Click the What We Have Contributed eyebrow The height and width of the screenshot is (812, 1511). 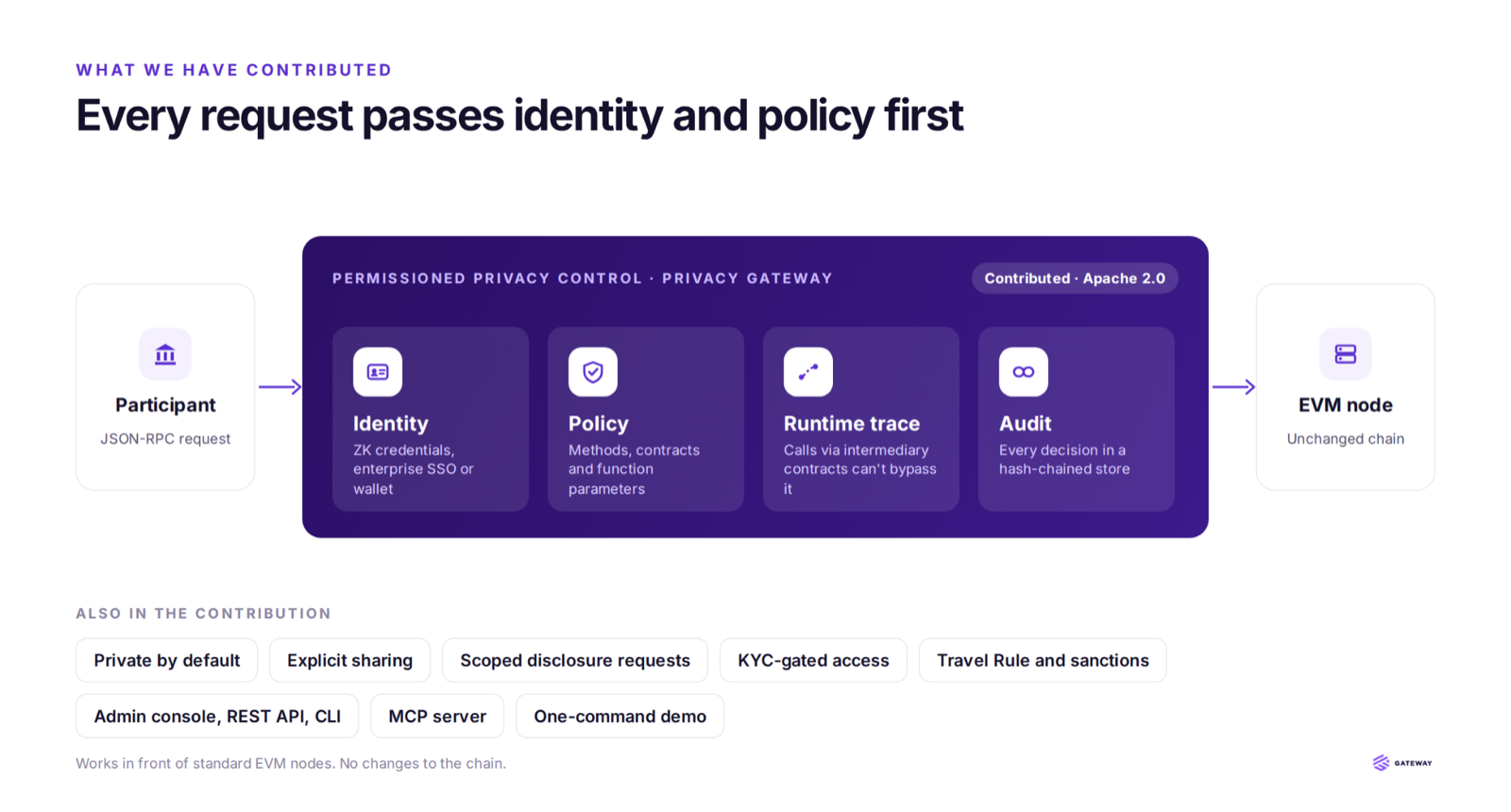click(x=234, y=70)
